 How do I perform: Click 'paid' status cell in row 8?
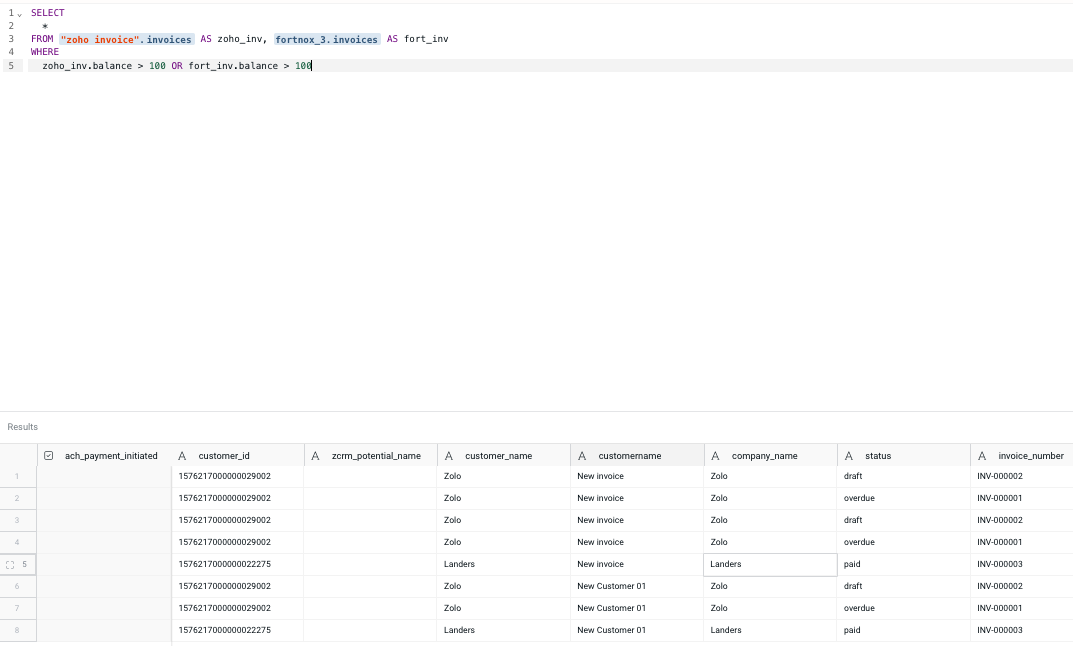[x=903, y=630]
